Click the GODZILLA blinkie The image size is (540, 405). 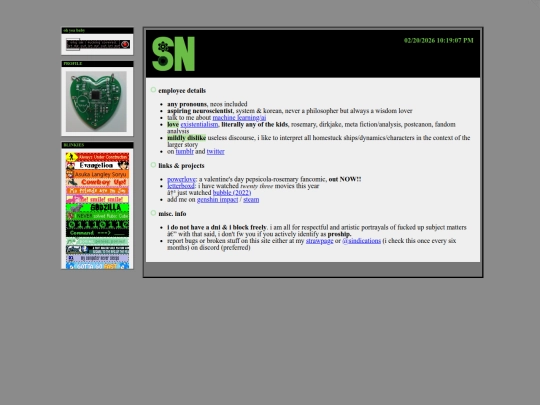(x=97, y=207)
